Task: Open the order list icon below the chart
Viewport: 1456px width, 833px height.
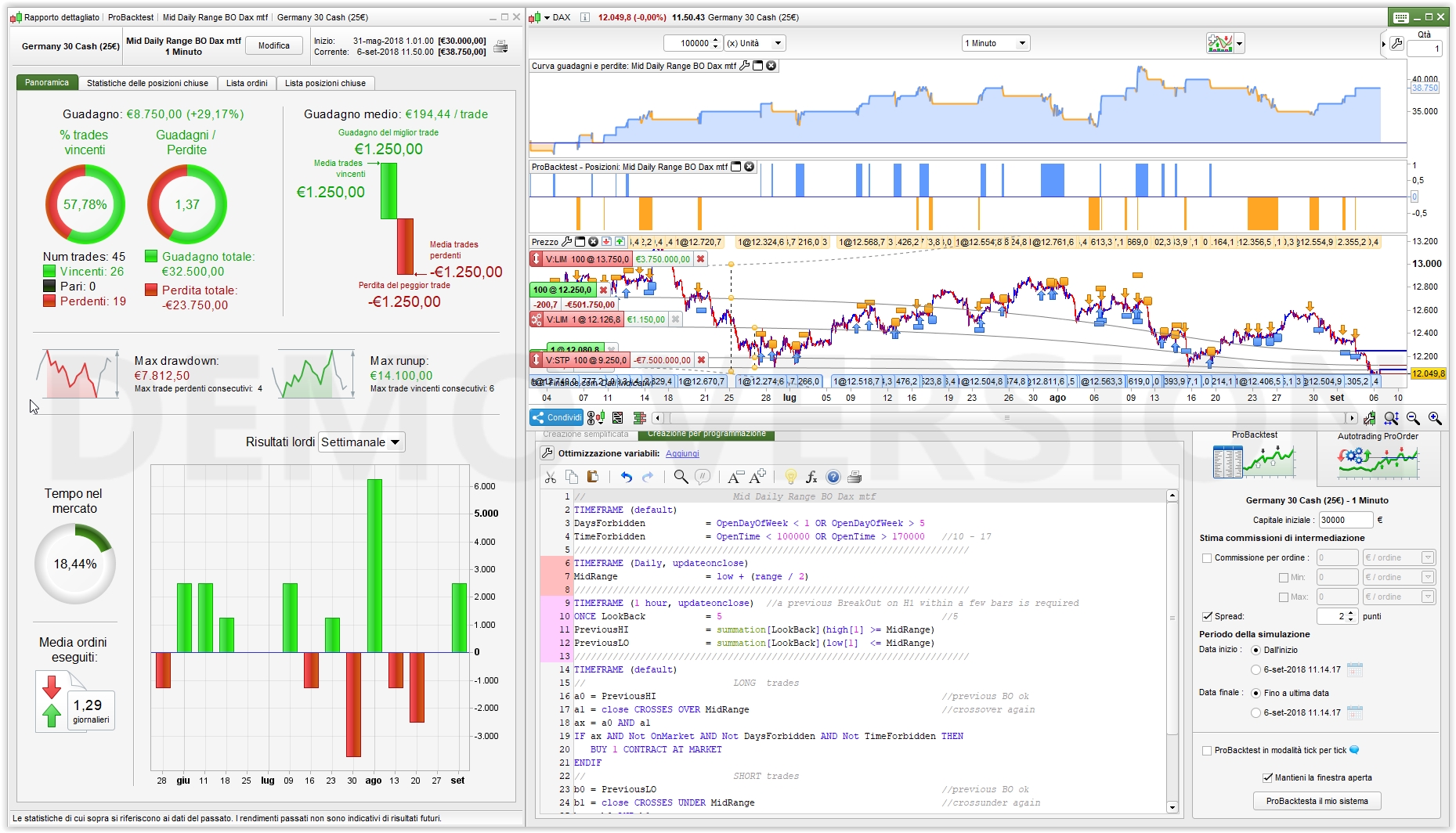Action: point(618,418)
